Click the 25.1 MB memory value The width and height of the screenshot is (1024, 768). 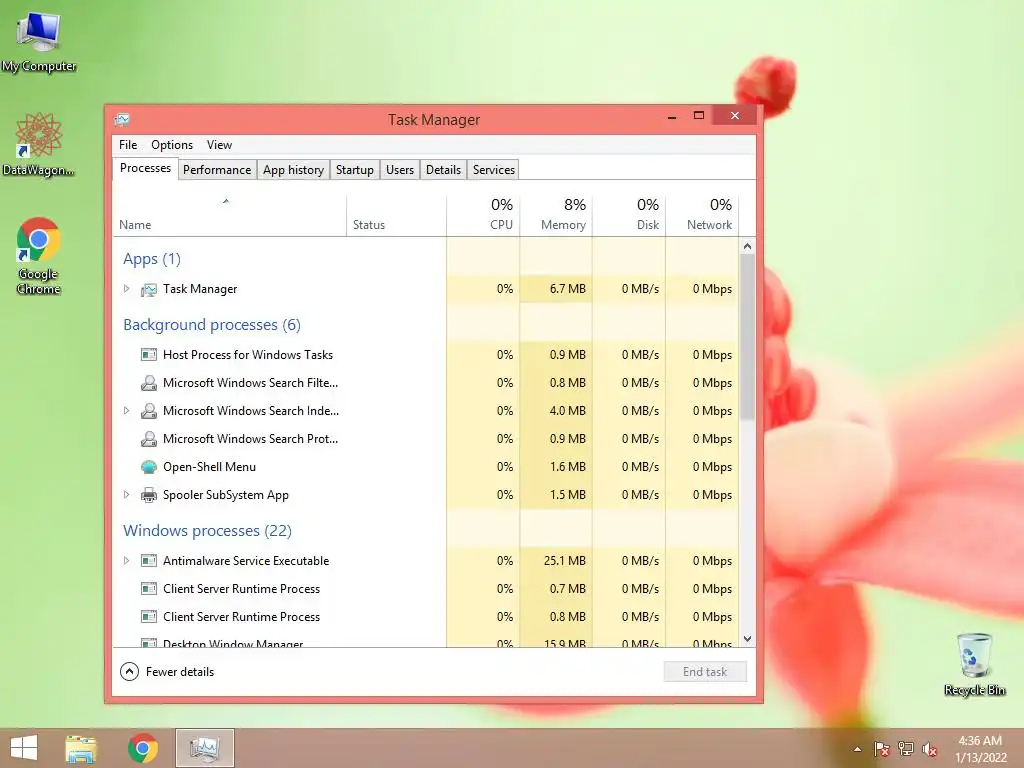[x=564, y=560]
